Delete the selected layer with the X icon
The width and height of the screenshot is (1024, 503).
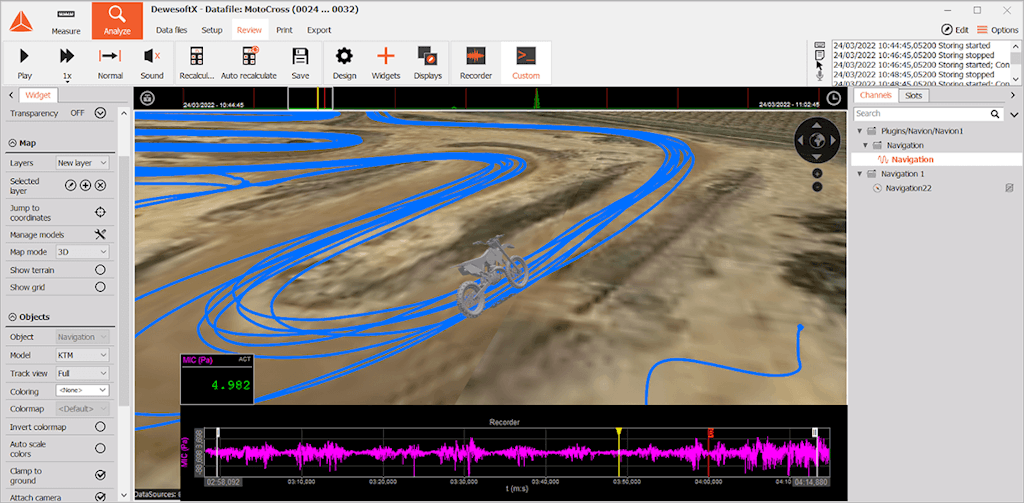pos(101,186)
